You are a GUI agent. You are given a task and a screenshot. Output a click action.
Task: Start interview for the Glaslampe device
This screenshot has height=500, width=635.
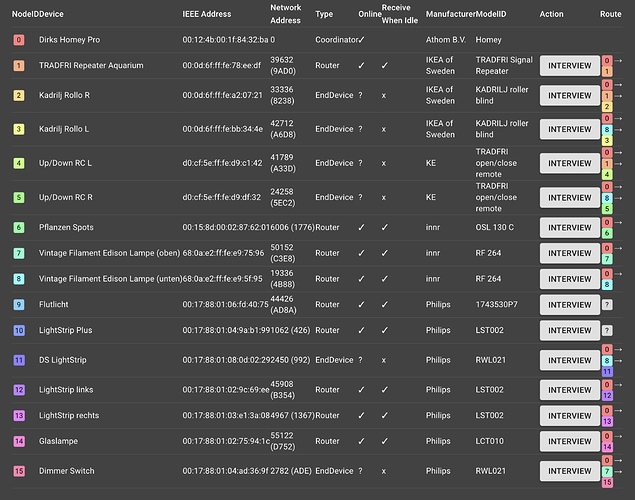tap(569, 441)
